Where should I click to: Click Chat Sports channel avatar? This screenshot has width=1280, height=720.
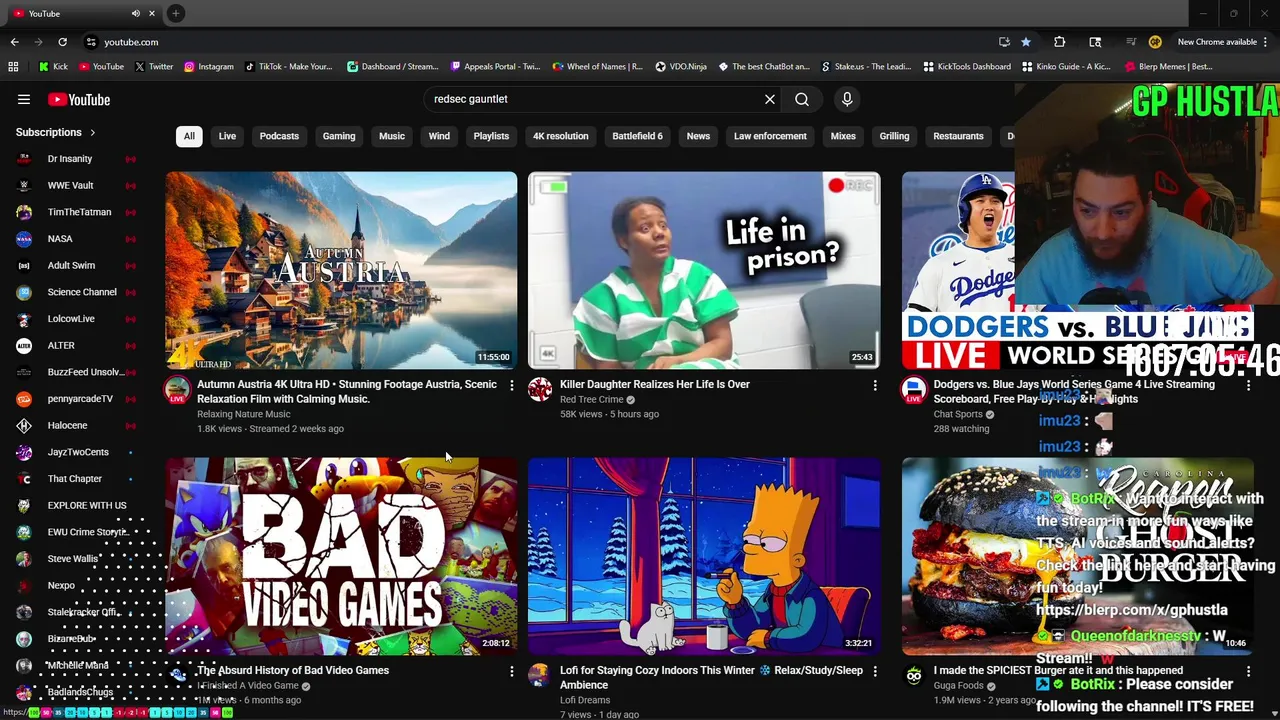(913, 390)
